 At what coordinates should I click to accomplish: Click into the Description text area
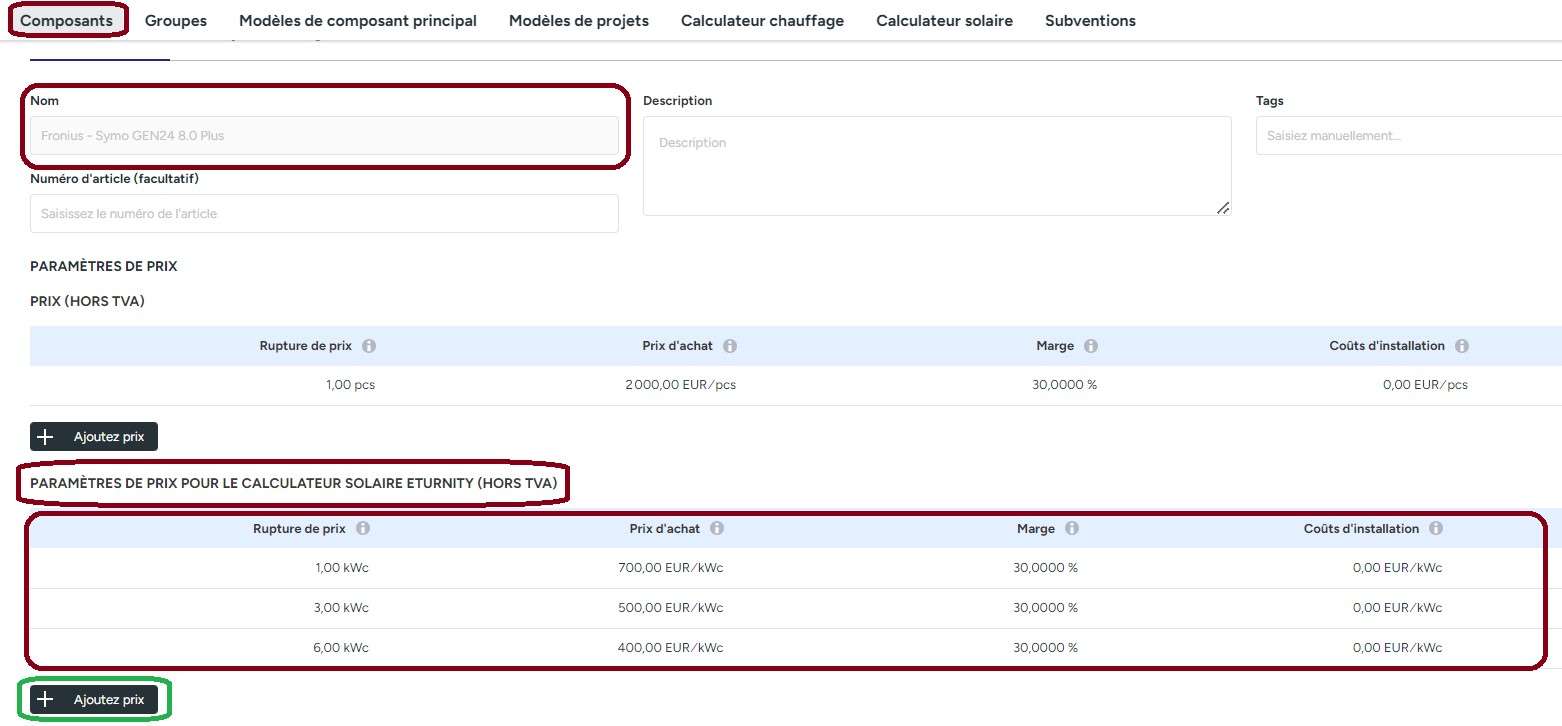[936, 166]
